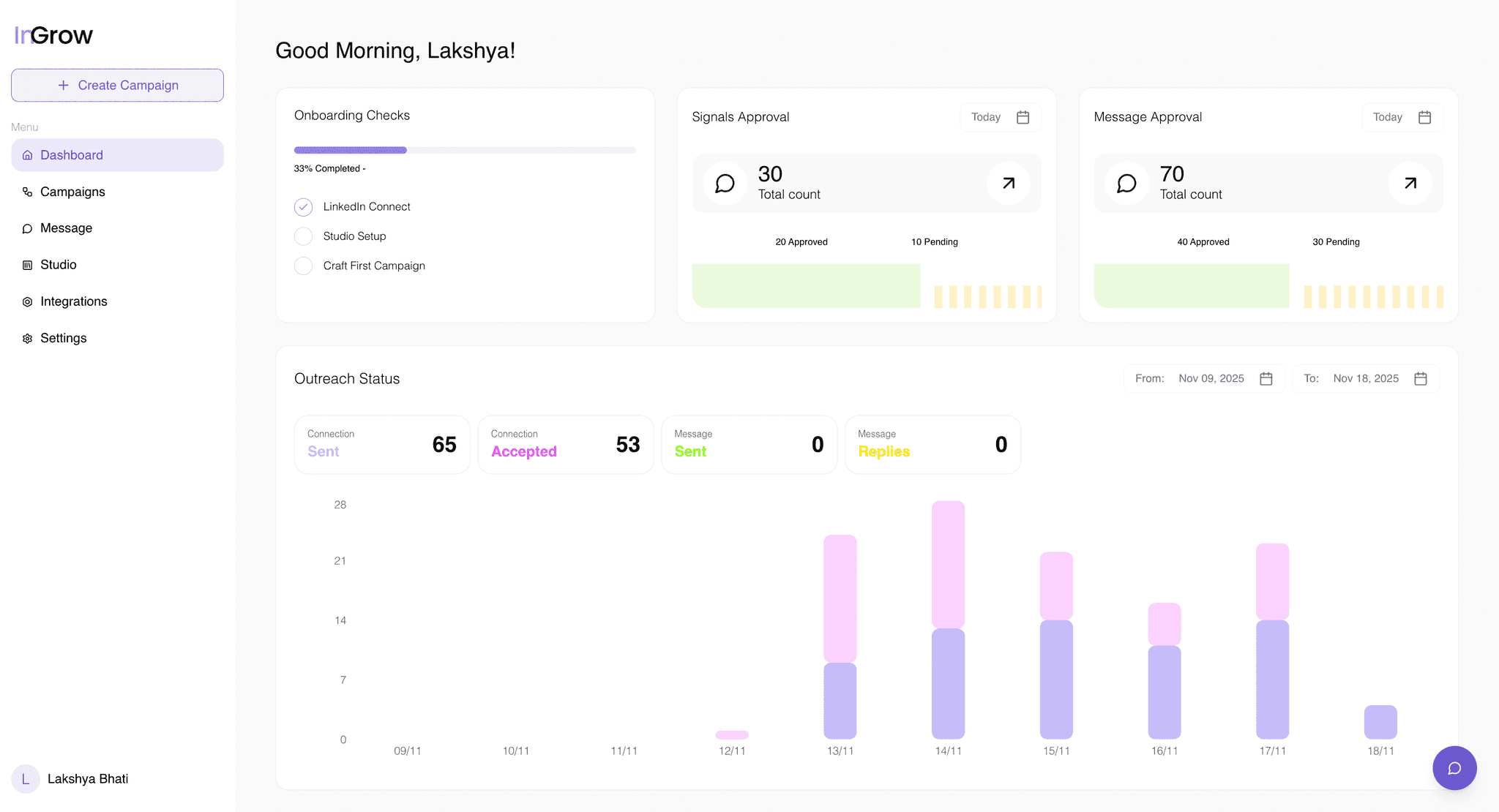Click the chat bubble icon in Signals Approval
The width and height of the screenshot is (1499, 812).
(x=724, y=183)
